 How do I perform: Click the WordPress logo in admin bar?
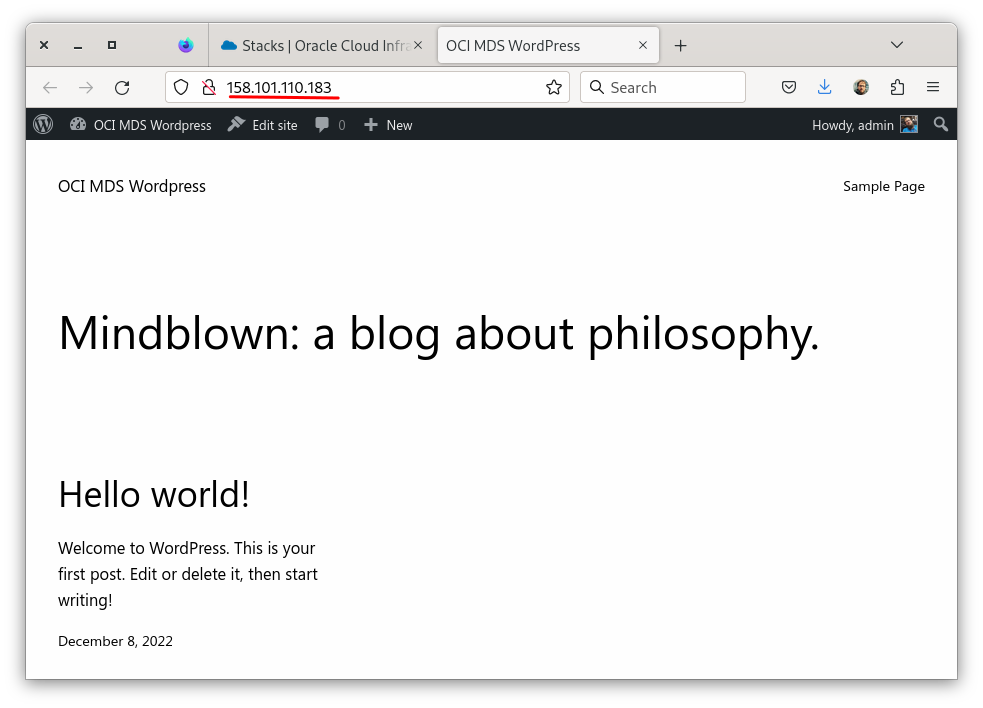[43, 124]
